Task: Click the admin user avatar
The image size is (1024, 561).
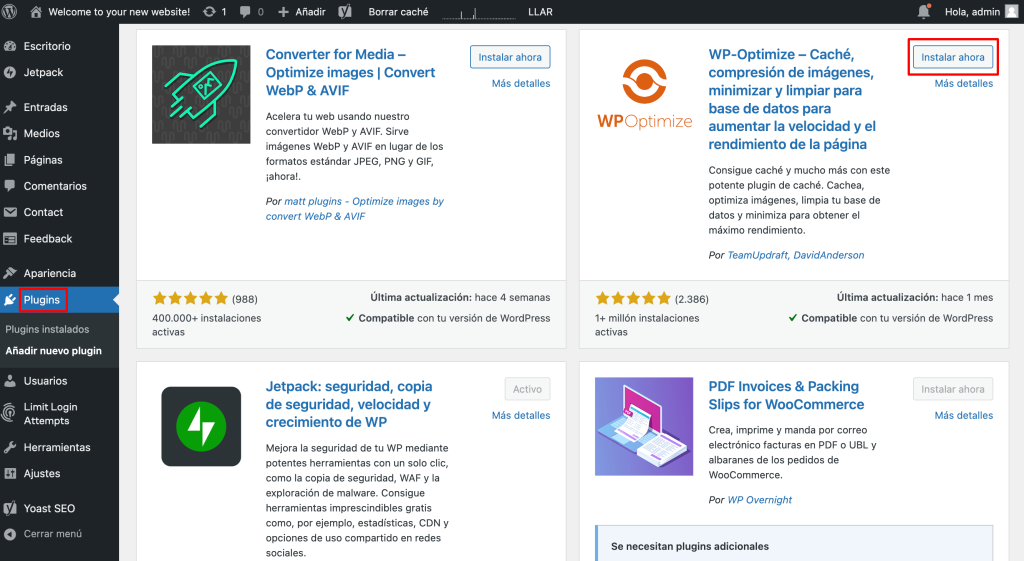Action: point(1011,12)
